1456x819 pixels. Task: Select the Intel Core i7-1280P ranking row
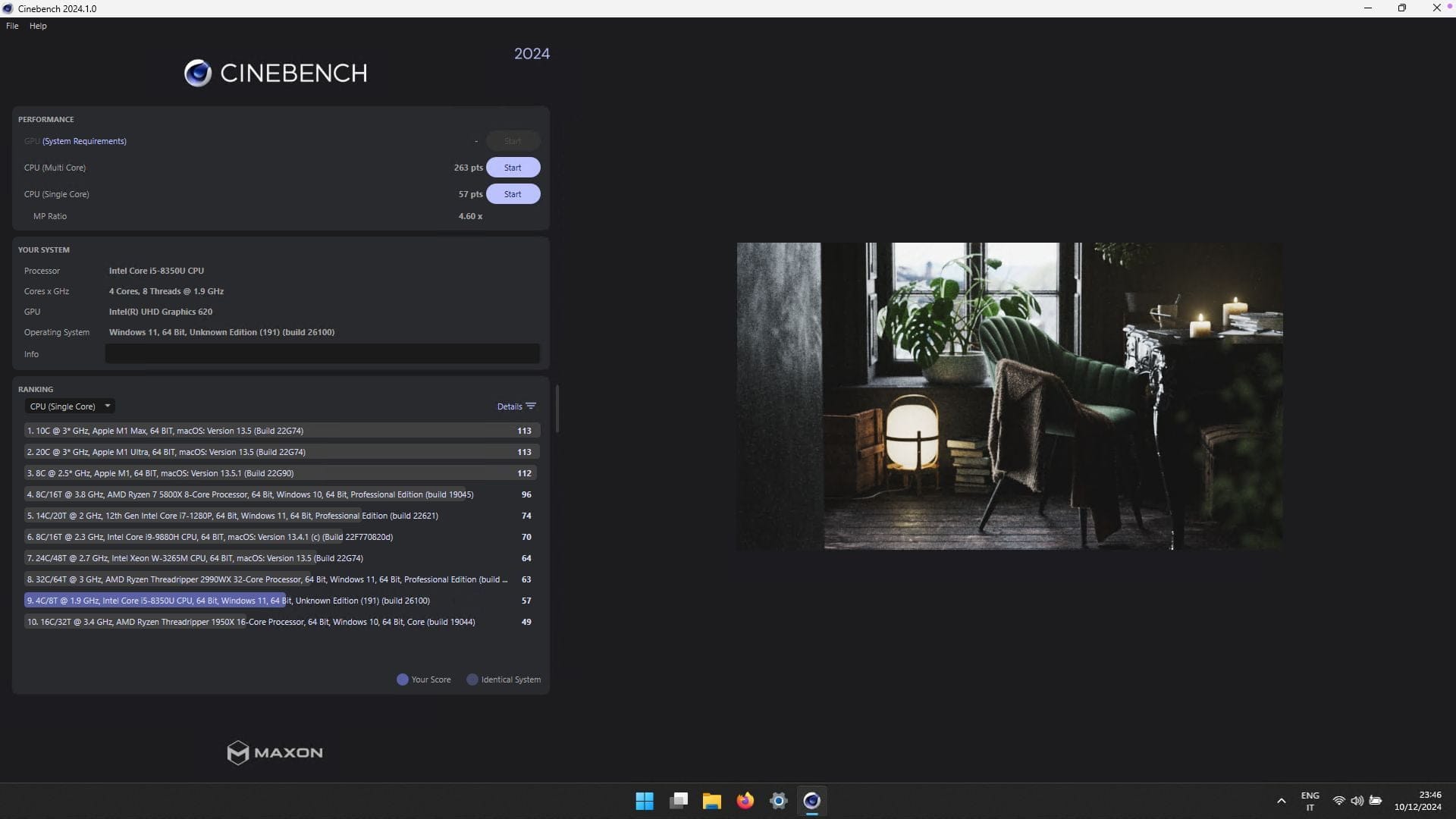281,516
